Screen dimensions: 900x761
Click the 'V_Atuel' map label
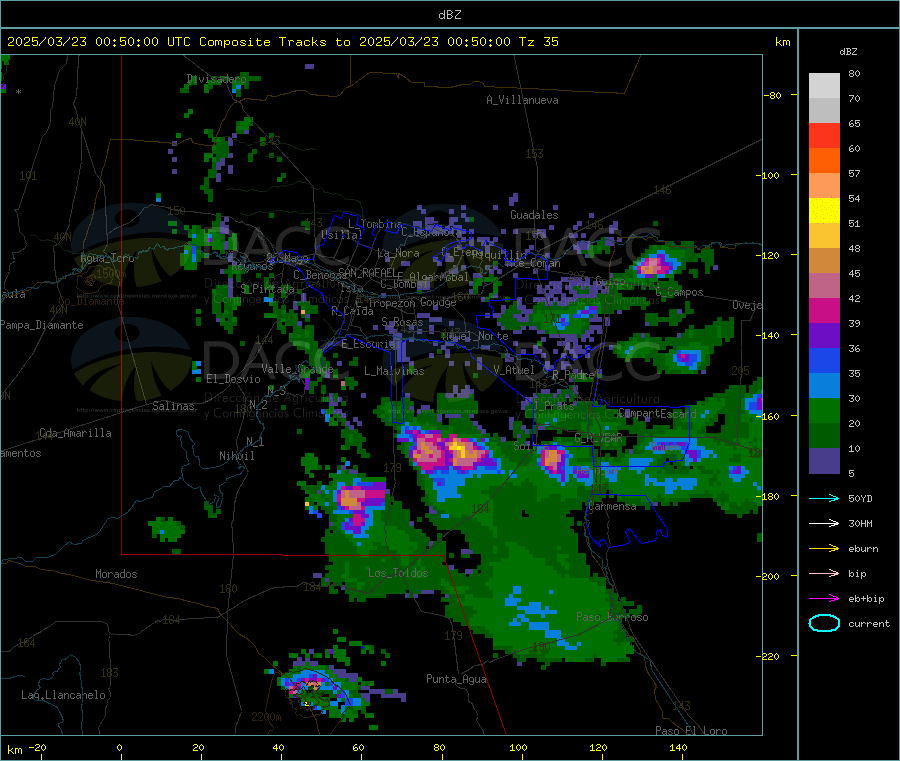pos(514,370)
